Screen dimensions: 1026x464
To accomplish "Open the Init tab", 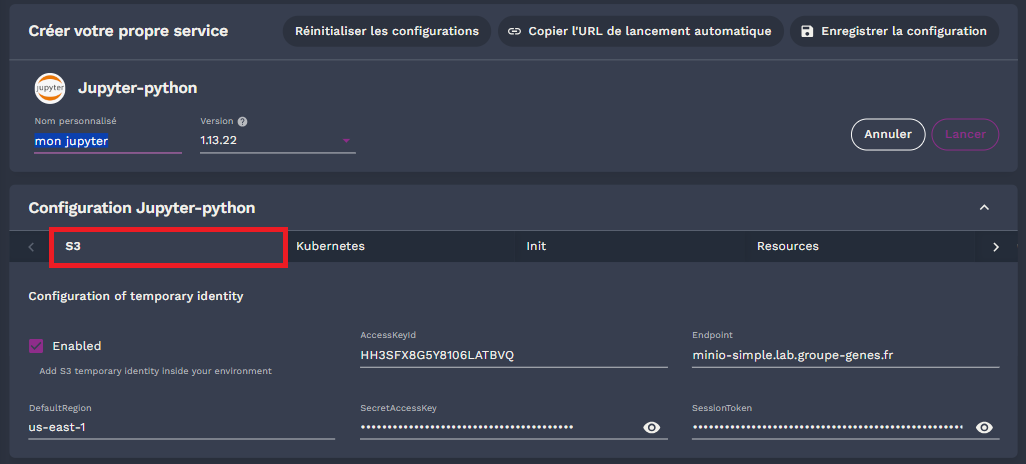I will (536, 246).
